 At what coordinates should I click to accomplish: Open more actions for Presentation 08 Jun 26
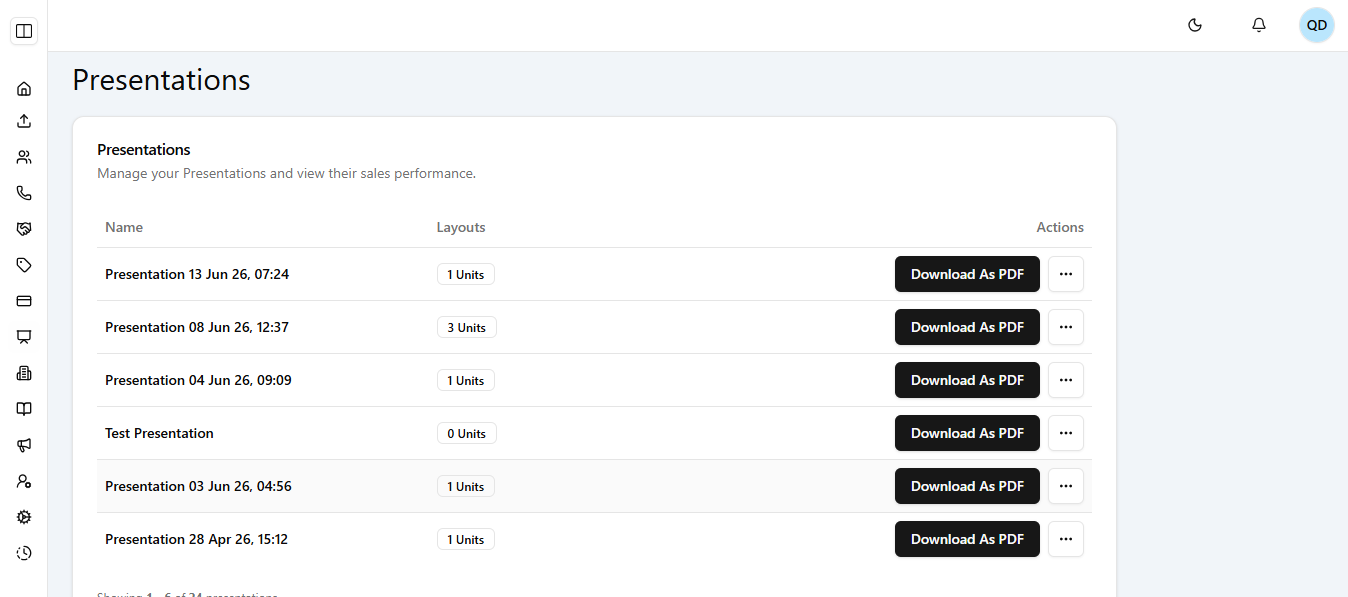point(1066,327)
